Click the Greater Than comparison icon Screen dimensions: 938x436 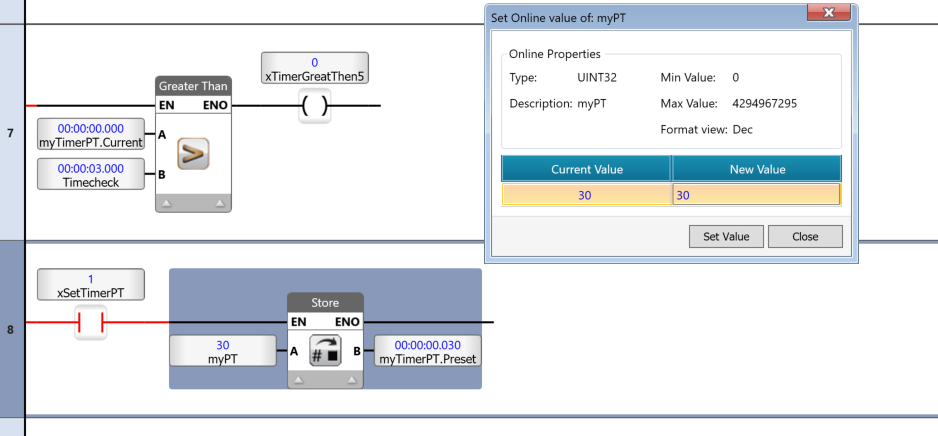point(193,154)
